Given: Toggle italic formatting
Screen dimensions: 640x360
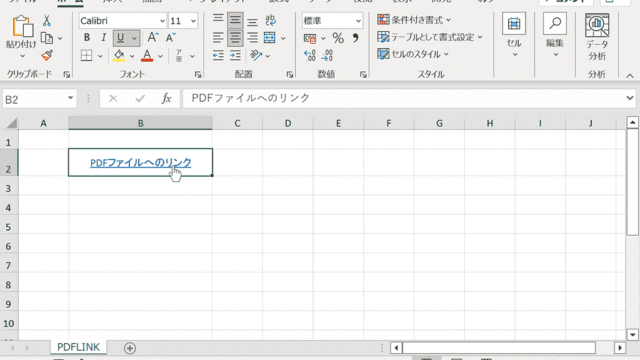Looking at the screenshot, I should (103, 38).
